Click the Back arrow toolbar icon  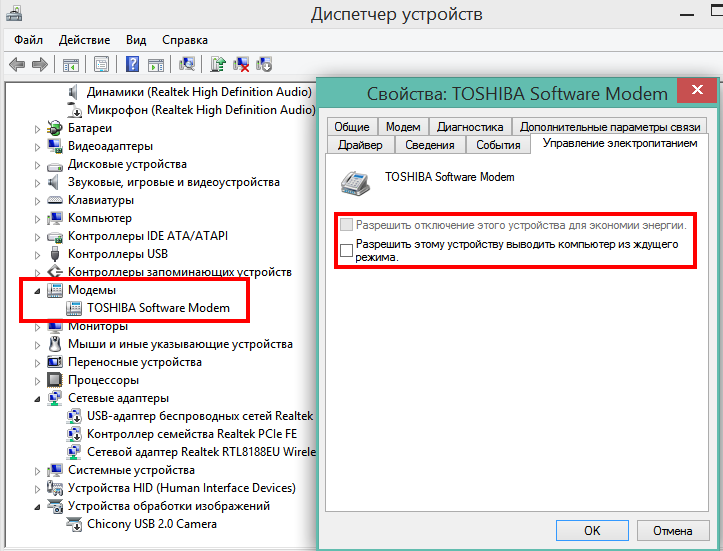pyautogui.click(x=17, y=64)
